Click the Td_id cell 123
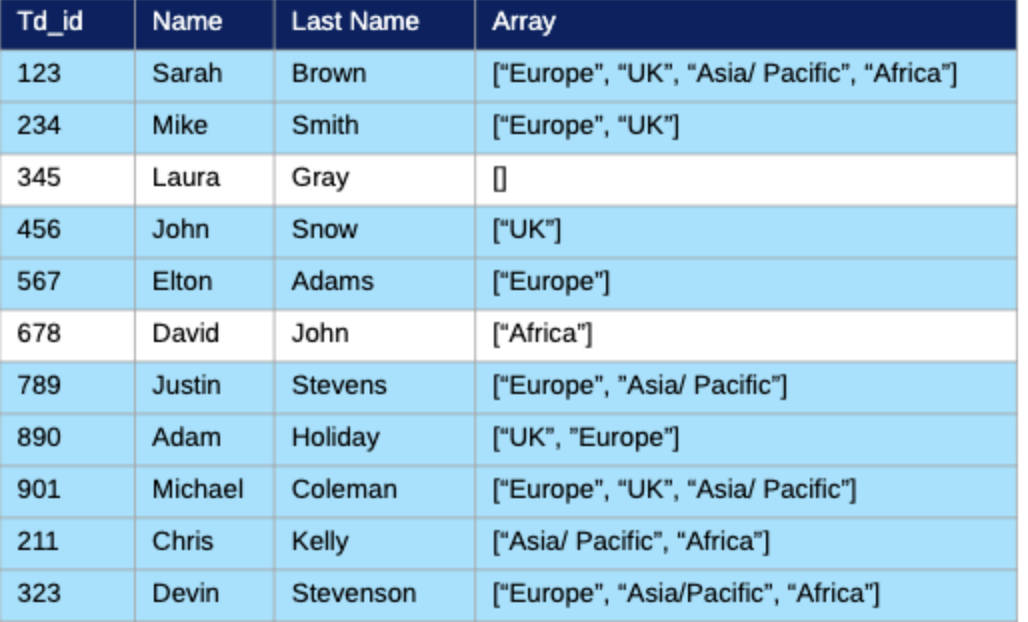Image resolution: width=1028 pixels, height=622 pixels. pos(39,74)
